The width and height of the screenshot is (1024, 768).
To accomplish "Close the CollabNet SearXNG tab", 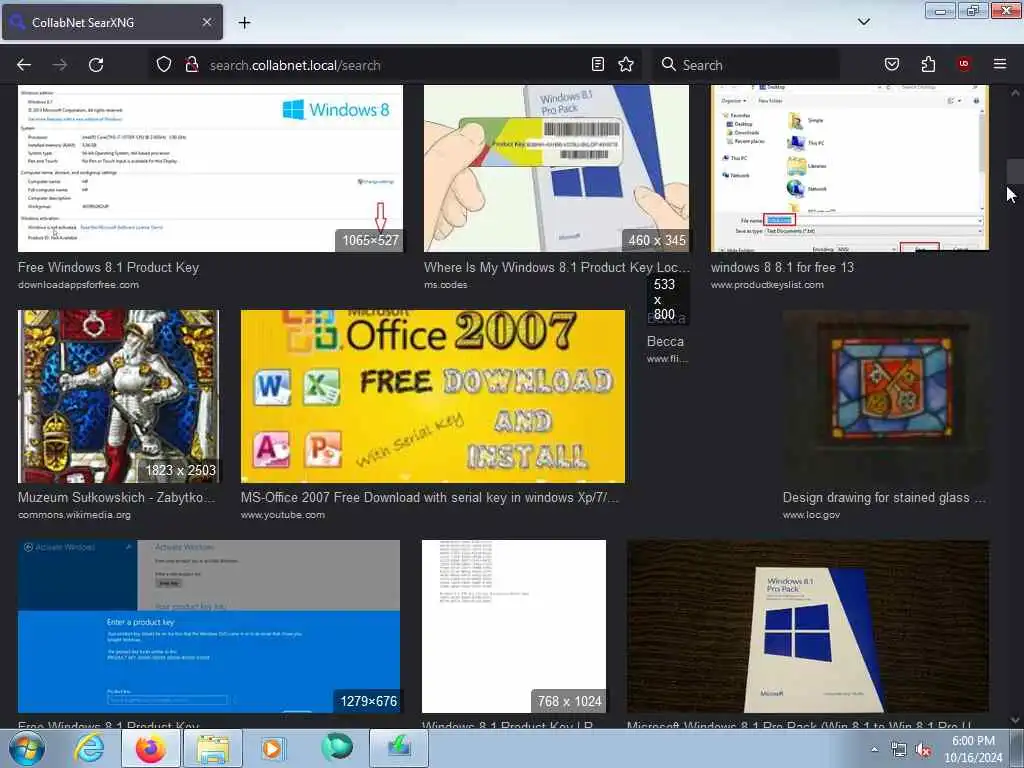I will pyautogui.click(x=206, y=22).
